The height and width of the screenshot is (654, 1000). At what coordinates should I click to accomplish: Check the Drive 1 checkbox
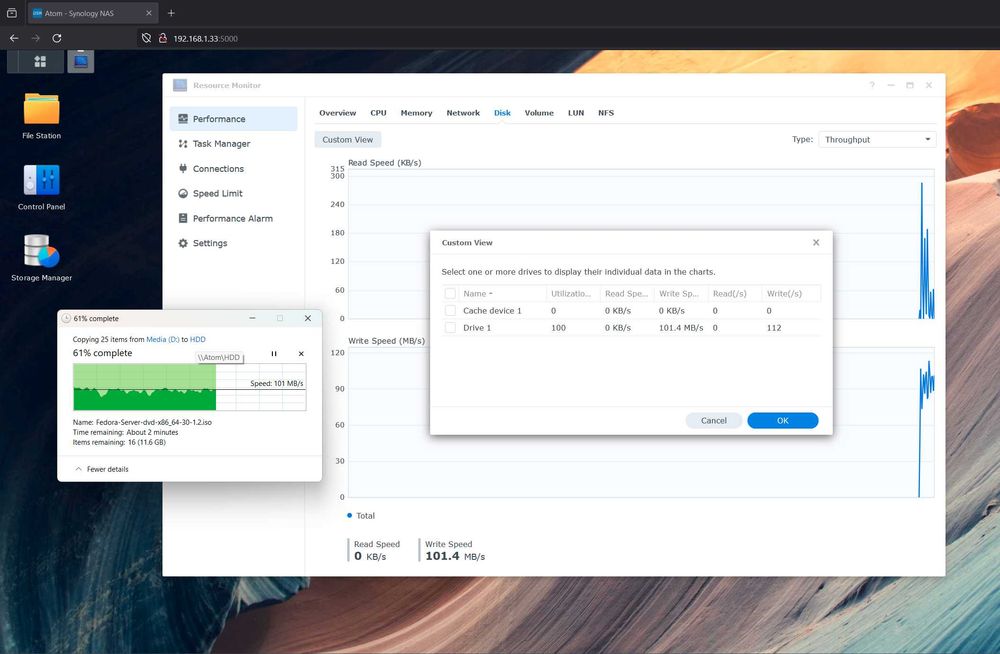click(x=450, y=327)
